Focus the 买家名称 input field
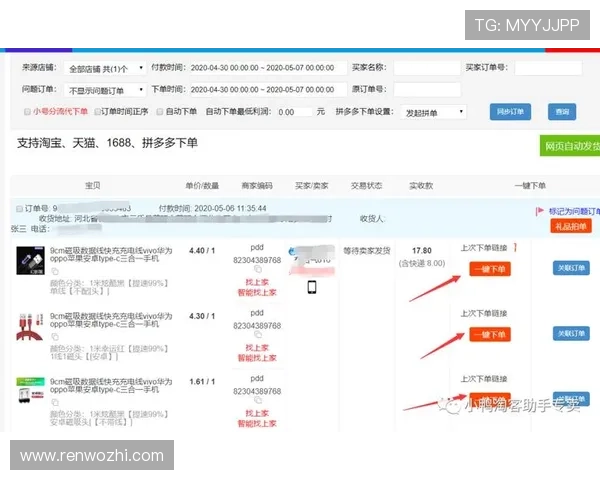600x480 pixels. point(427,68)
